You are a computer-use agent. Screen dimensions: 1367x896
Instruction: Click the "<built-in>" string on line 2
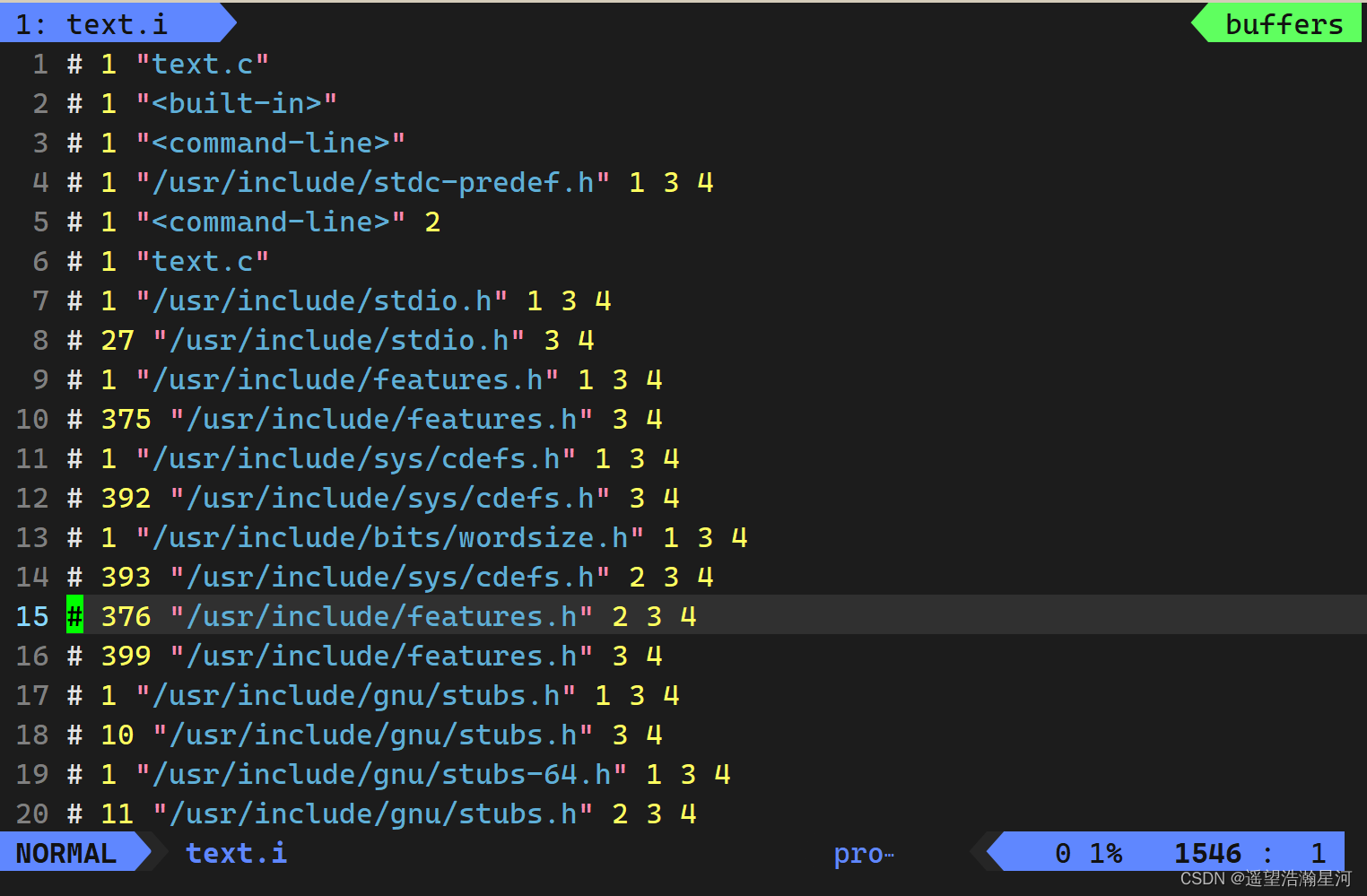[x=237, y=103]
